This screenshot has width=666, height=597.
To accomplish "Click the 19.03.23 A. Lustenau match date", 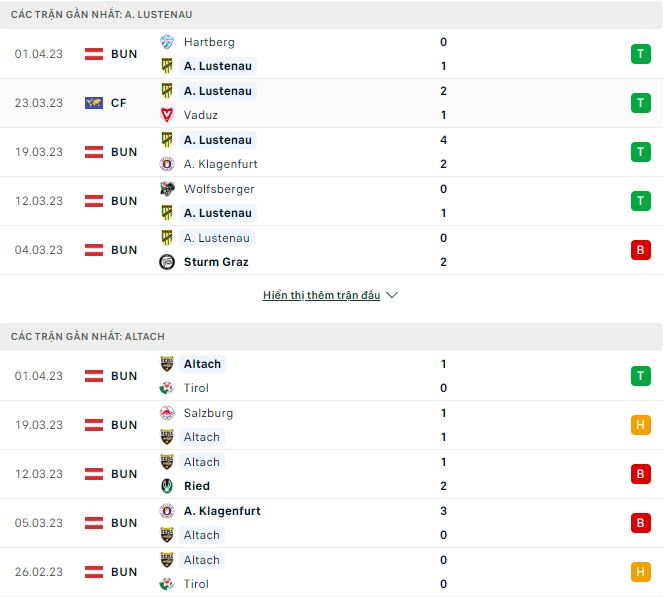I will [39, 152].
